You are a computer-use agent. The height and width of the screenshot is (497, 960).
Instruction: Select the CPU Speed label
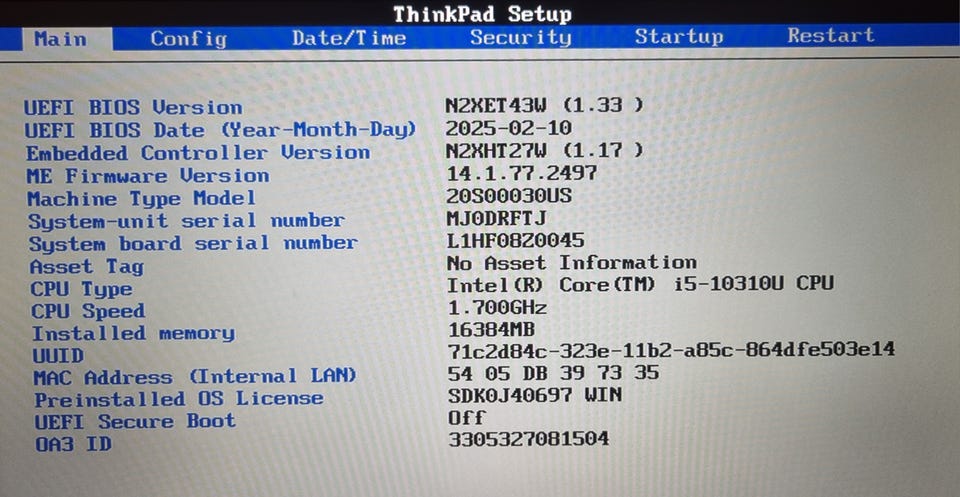[88, 312]
